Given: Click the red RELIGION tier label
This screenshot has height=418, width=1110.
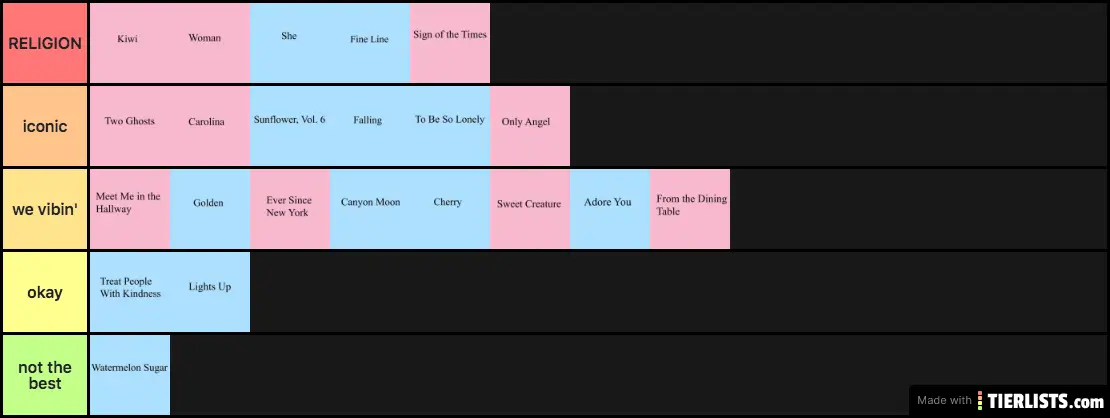Looking at the screenshot, I should click(x=45, y=43).
